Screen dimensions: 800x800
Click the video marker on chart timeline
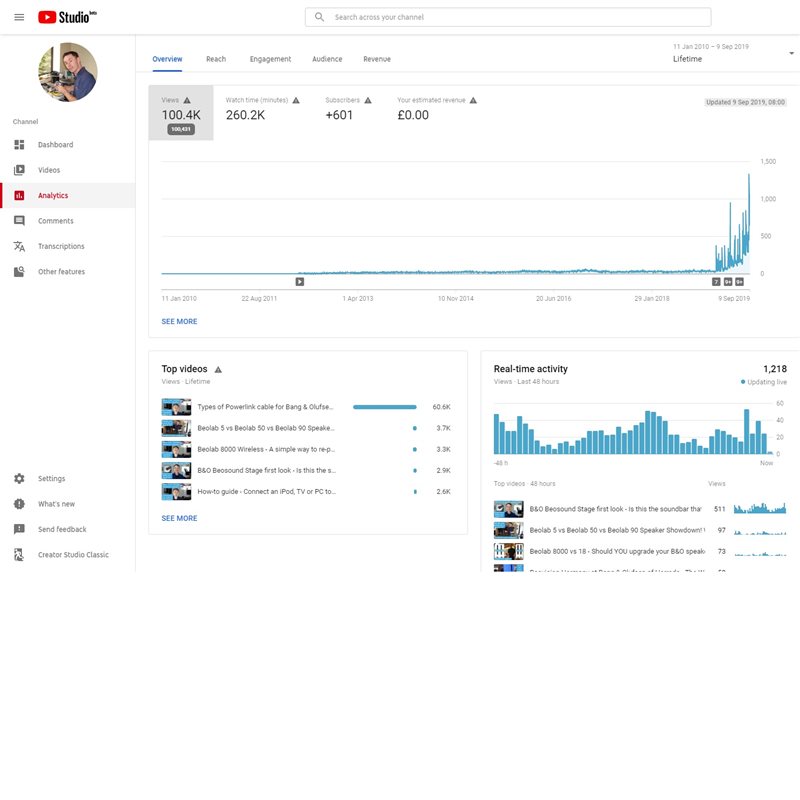[299, 282]
